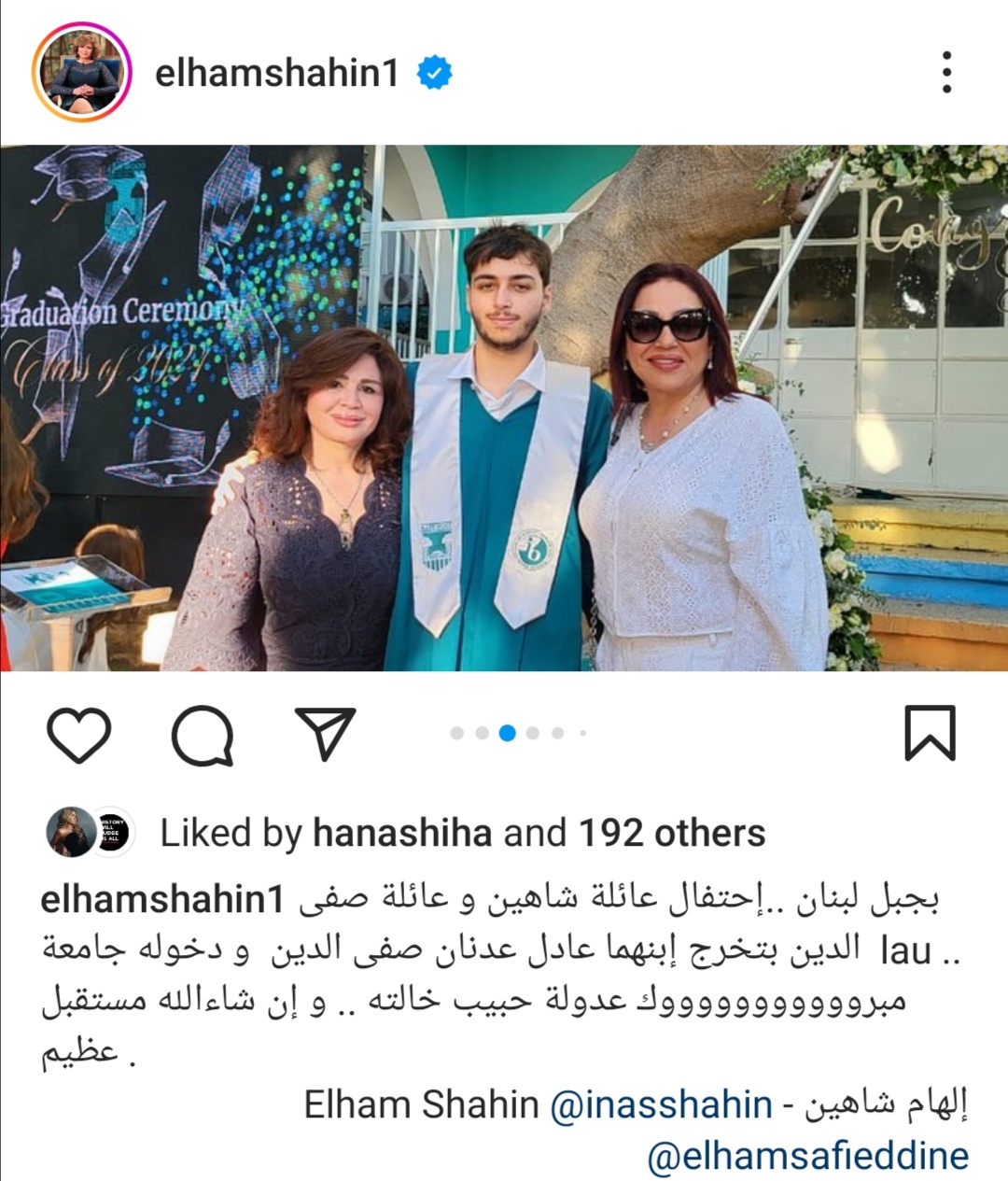Viewport: 1008px width, 1181px height.
Task: Select the highlighted blue carousel dot
Action: coord(508,733)
